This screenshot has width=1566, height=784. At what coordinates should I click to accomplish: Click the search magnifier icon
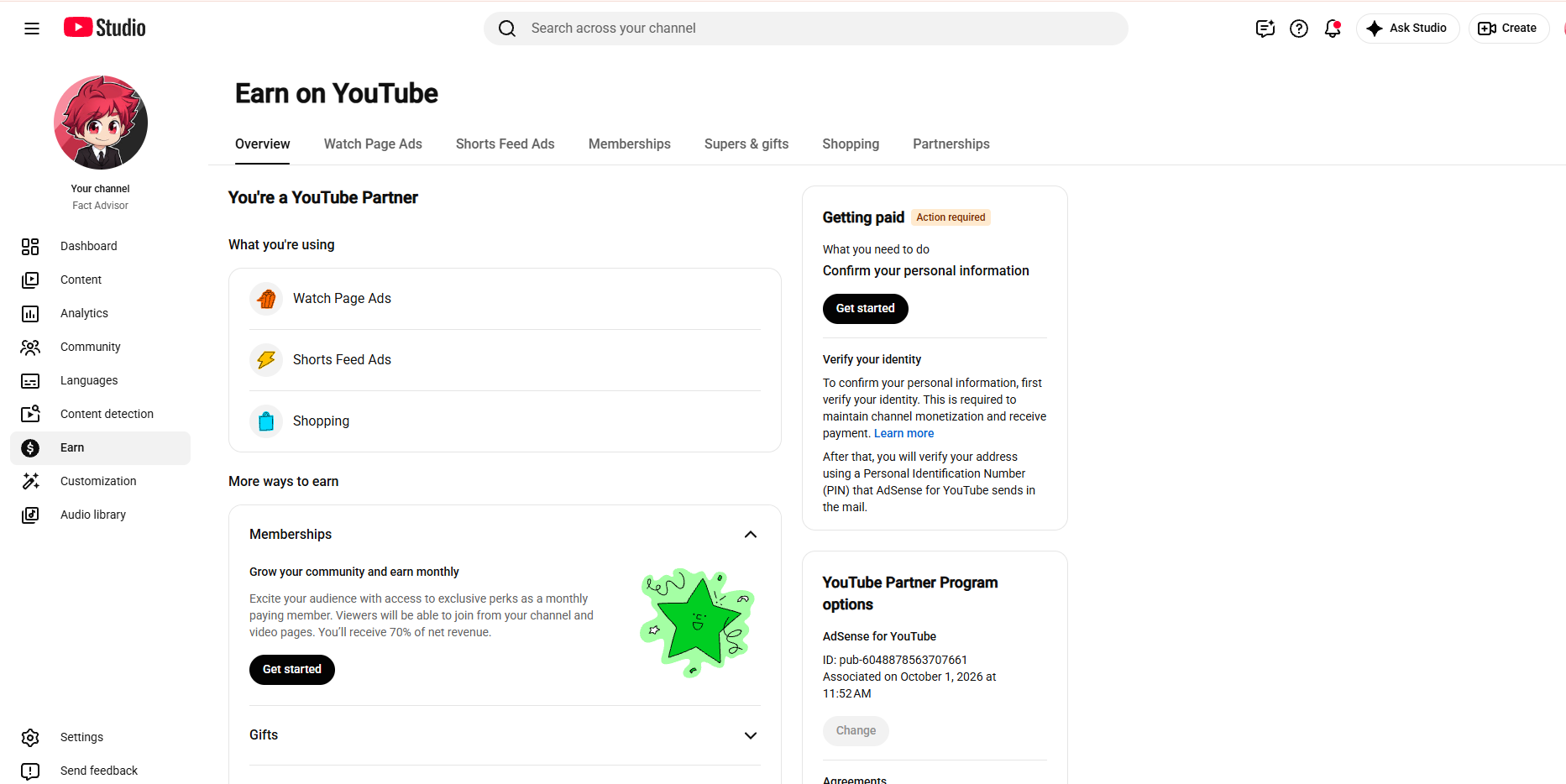tap(507, 29)
